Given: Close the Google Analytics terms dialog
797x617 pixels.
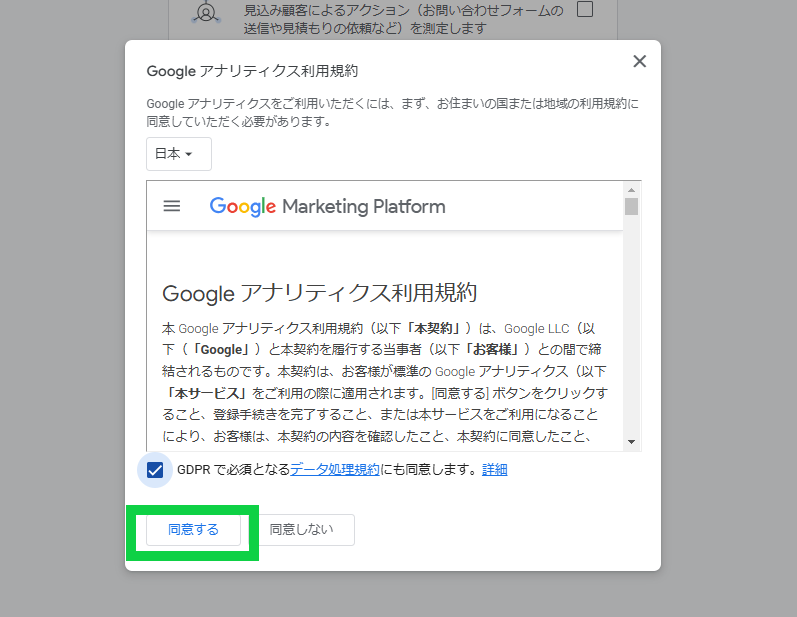Looking at the screenshot, I should click(x=639, y=61).
